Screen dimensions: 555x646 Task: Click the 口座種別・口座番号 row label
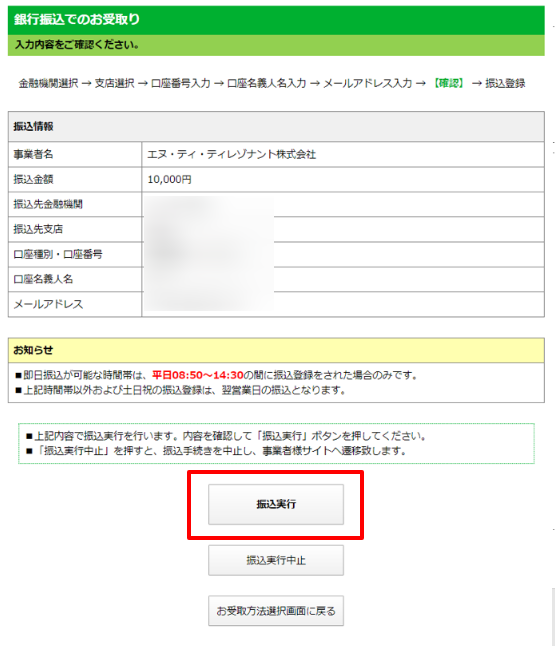[58, 254]
